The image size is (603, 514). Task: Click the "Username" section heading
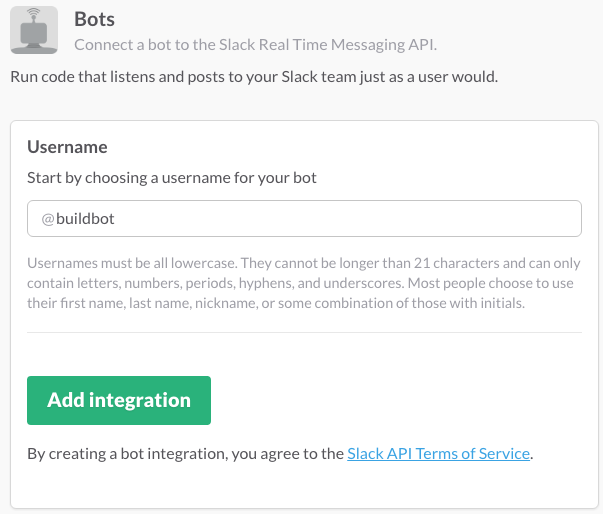pos(67,147)
